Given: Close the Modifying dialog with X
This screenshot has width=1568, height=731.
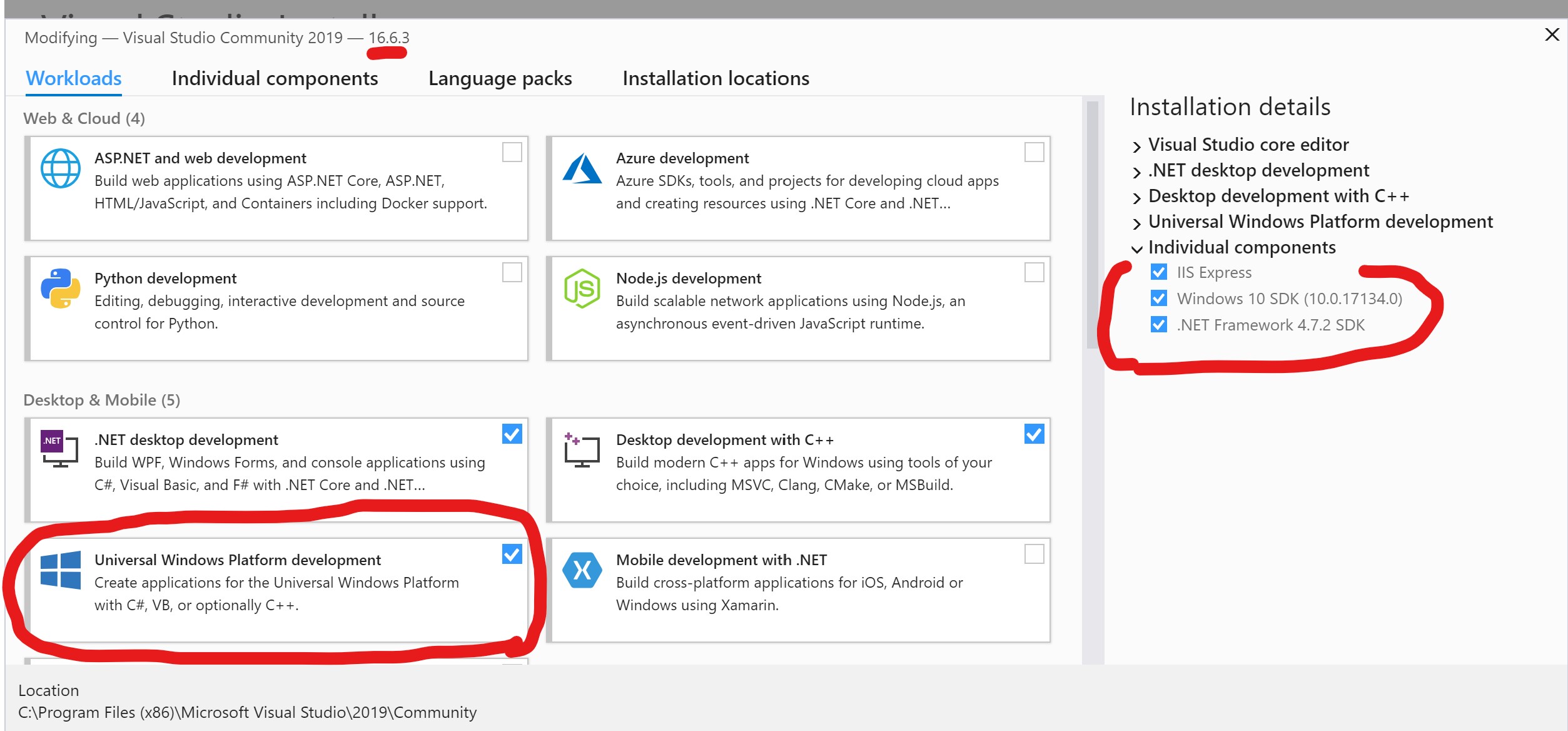Looking at the screenshot, I should (1552, 34).
